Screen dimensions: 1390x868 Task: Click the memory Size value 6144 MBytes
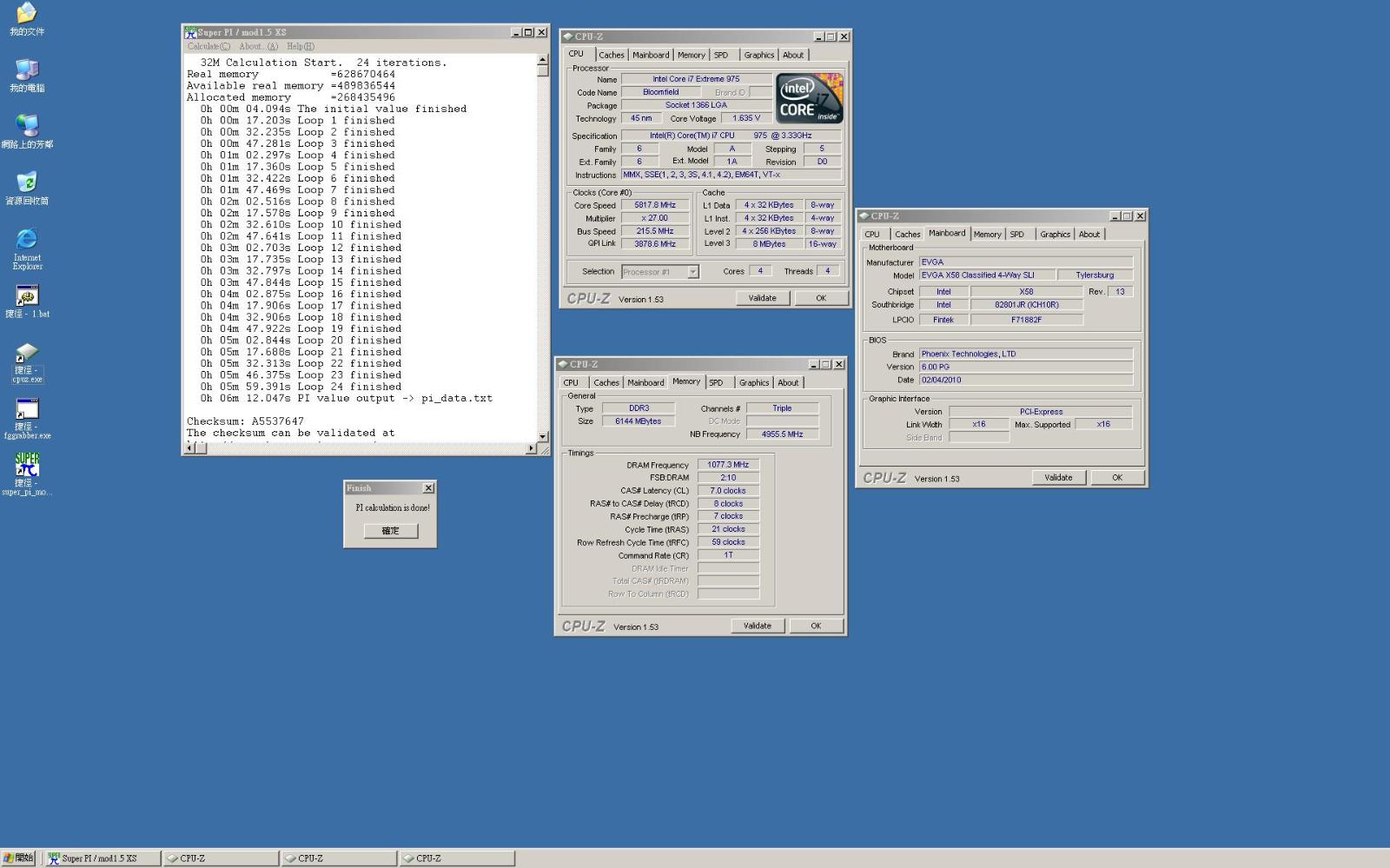(639, 421)
